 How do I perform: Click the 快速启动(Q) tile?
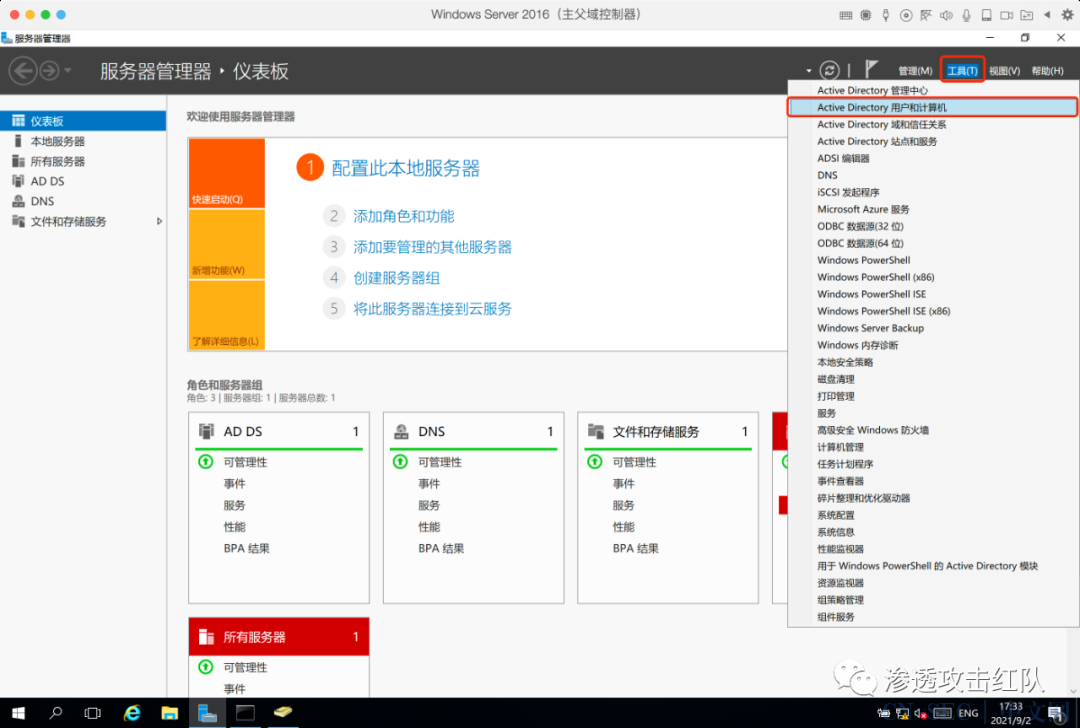coord(227,173)
